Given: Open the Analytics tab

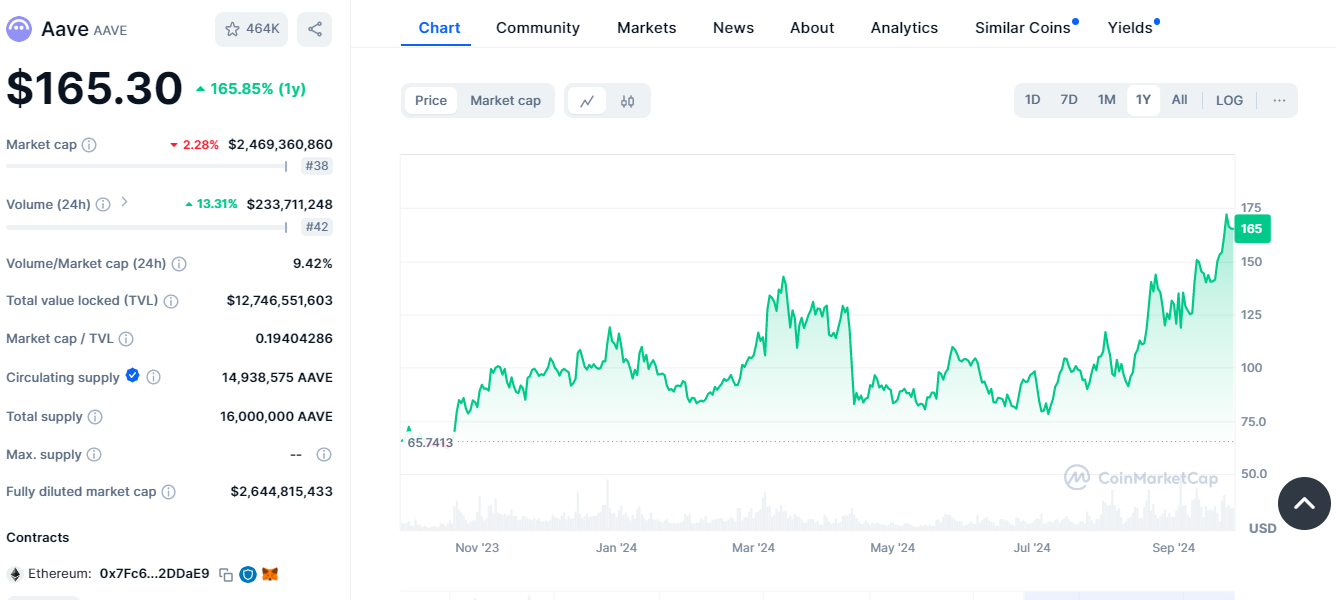Looking at the screenshot, I should click(x=904, y=28).
